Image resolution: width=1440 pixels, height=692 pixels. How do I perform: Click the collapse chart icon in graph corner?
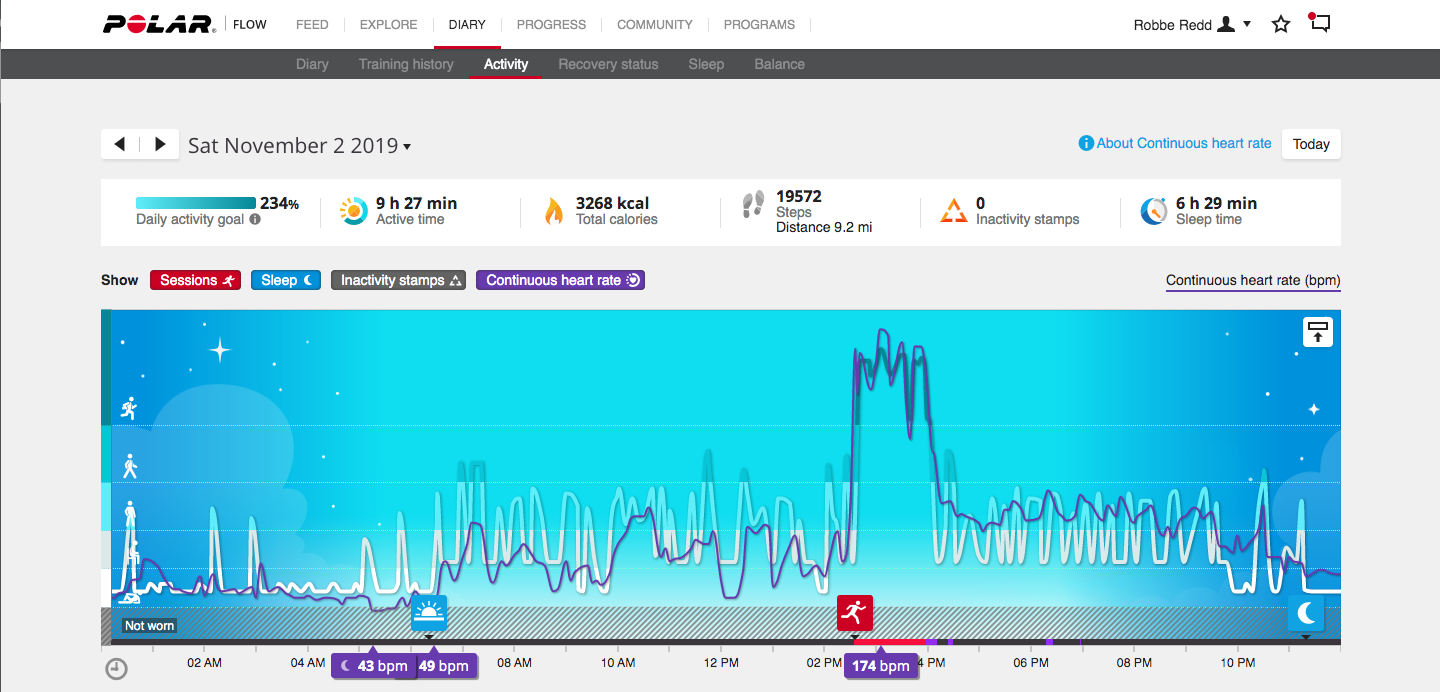point(1318,332)
